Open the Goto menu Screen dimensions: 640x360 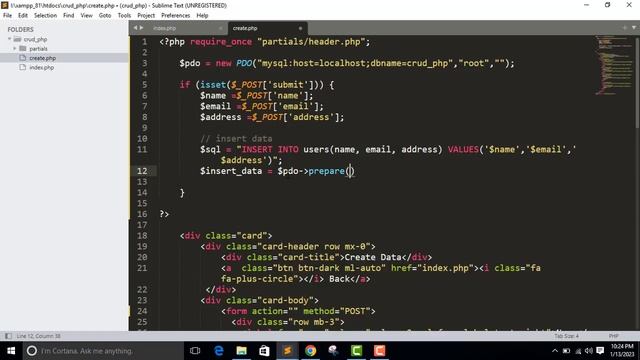[x=105, y=16]
